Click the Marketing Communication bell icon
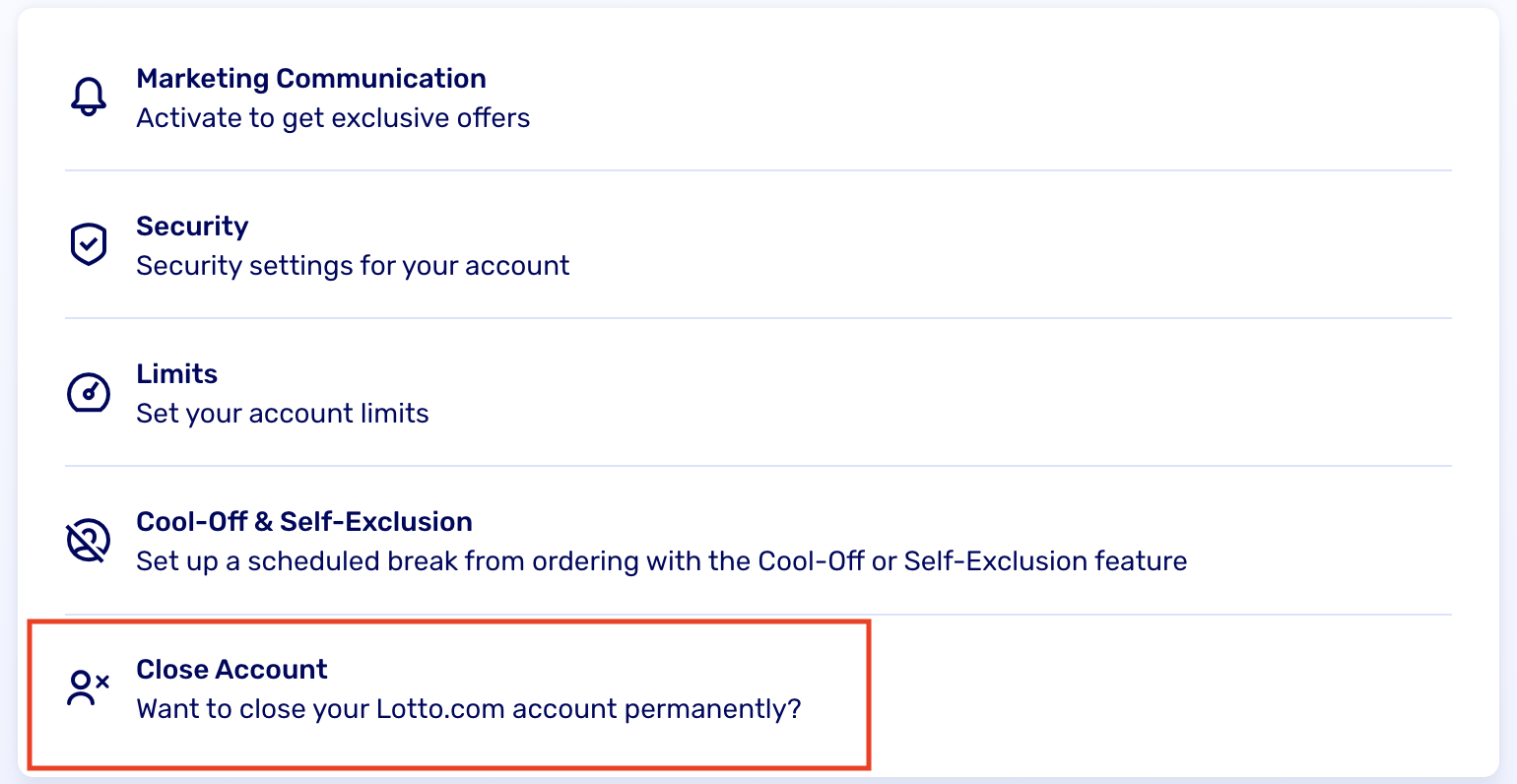The height and width of the screenshot is (784, 1517). pyautogui.click(x=89, y=97)
